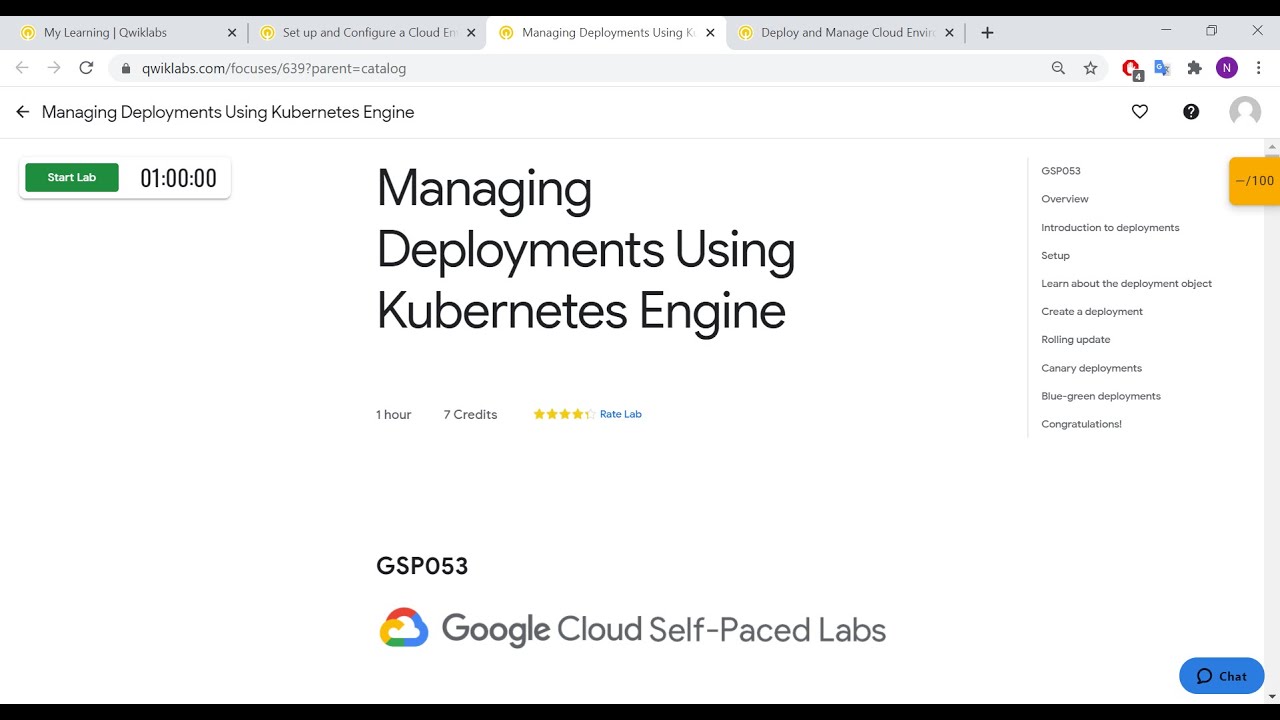Close the Managing Deployments tab
1280x720 pixels.
coord(710,33)
